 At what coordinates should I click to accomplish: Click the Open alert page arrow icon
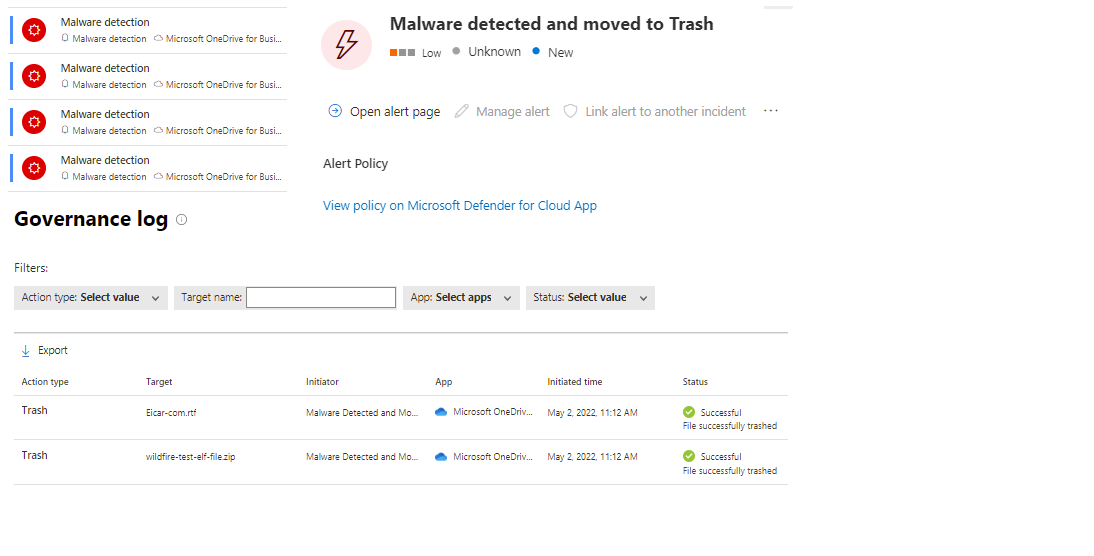coord(335,111)
